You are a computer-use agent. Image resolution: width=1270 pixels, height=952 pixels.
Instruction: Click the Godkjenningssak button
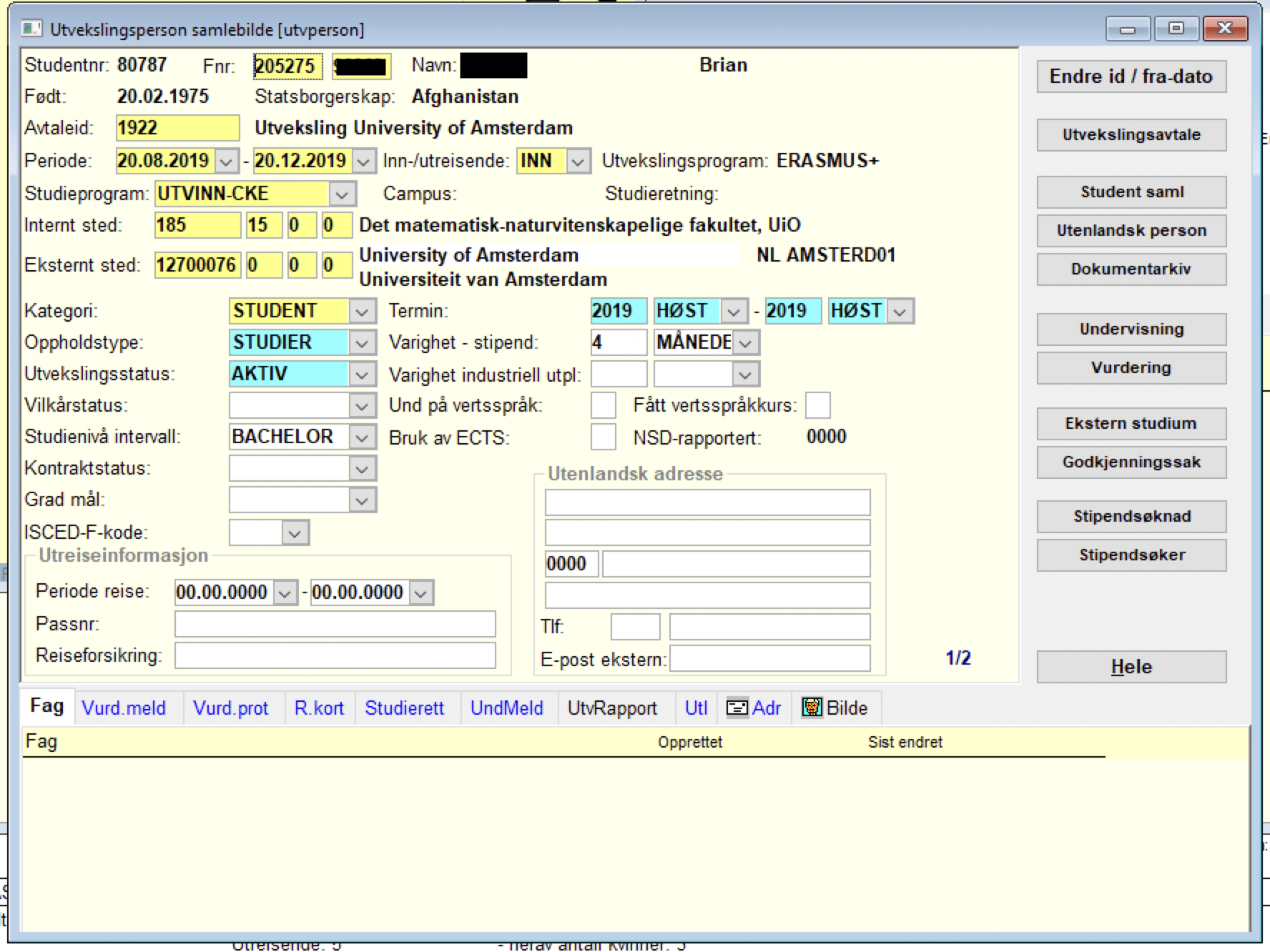pyautogui.click(x=1131, y=462)
